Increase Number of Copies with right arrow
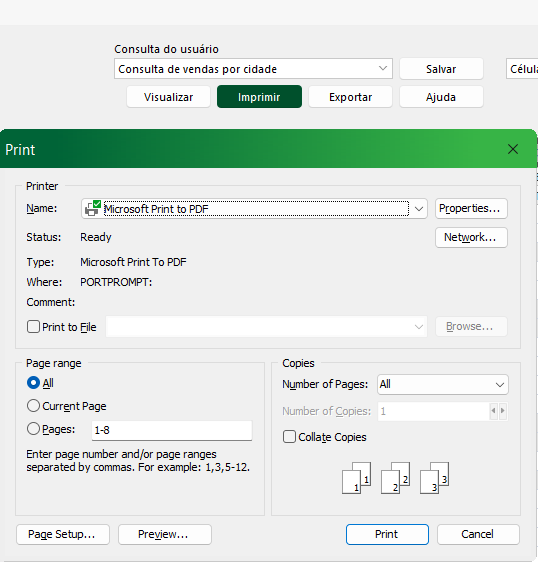Image resolution: width=538 pixels, height=562 pixels. click(x=503, y=411)
